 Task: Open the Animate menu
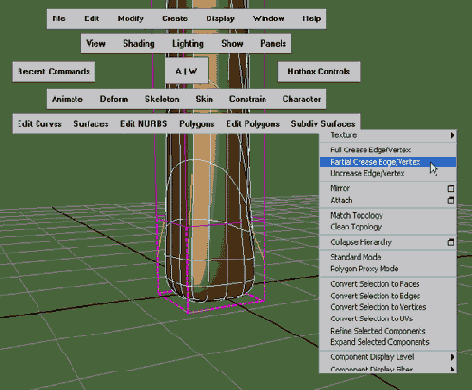pyautogui.click(x=67, y=99)
